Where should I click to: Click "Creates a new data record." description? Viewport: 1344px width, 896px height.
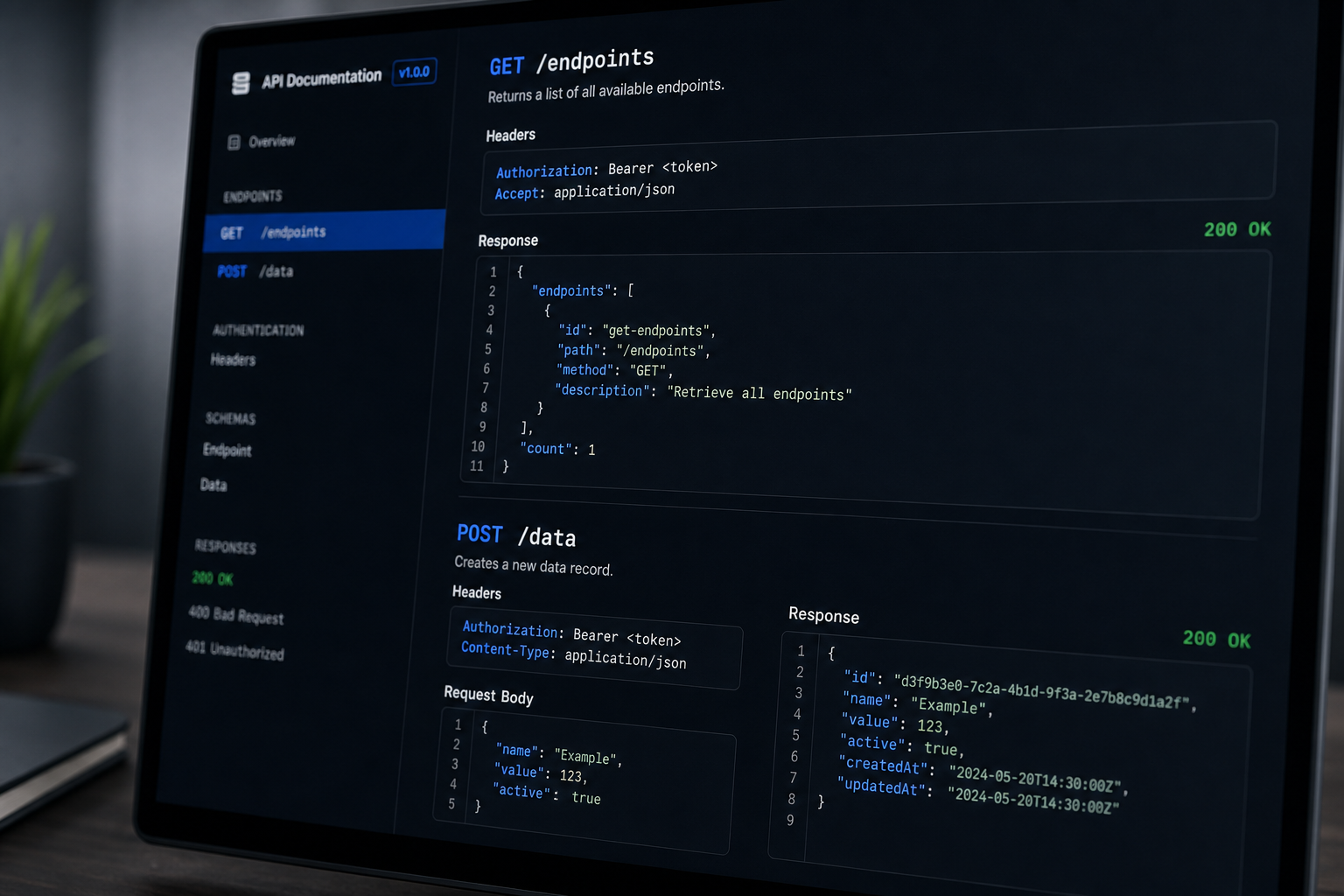click(534, 565)
